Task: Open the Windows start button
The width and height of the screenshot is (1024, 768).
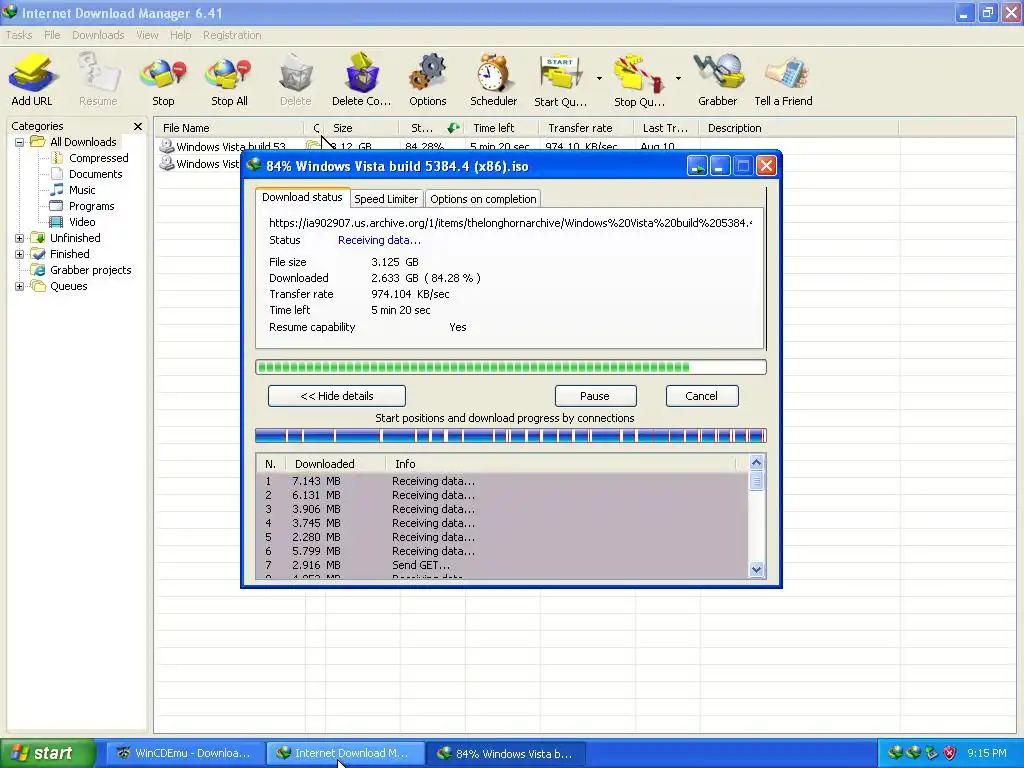Action: point(46,754)
